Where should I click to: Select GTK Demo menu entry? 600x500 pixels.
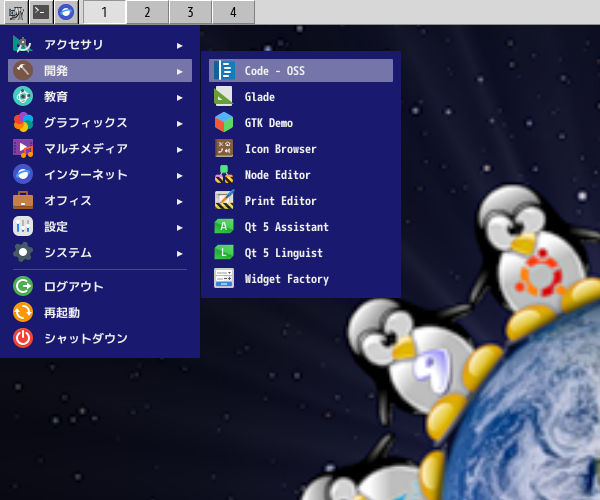[301, 122]
